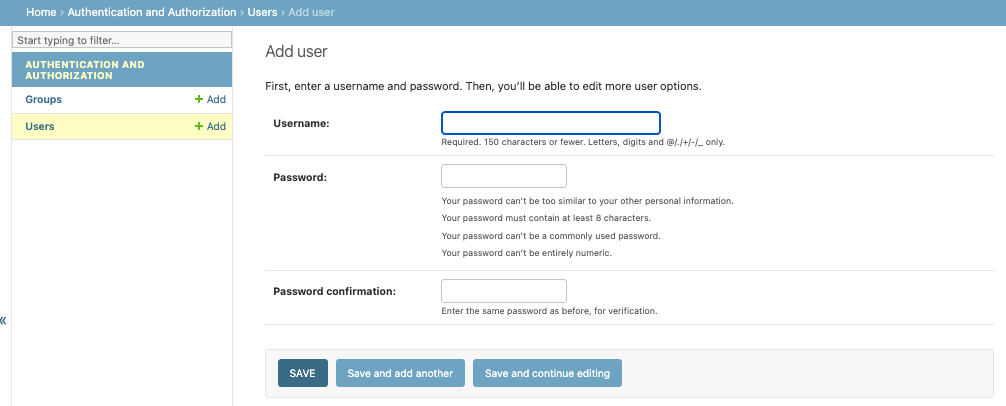
Task: Click Save and continue editing
Action: 547,373
